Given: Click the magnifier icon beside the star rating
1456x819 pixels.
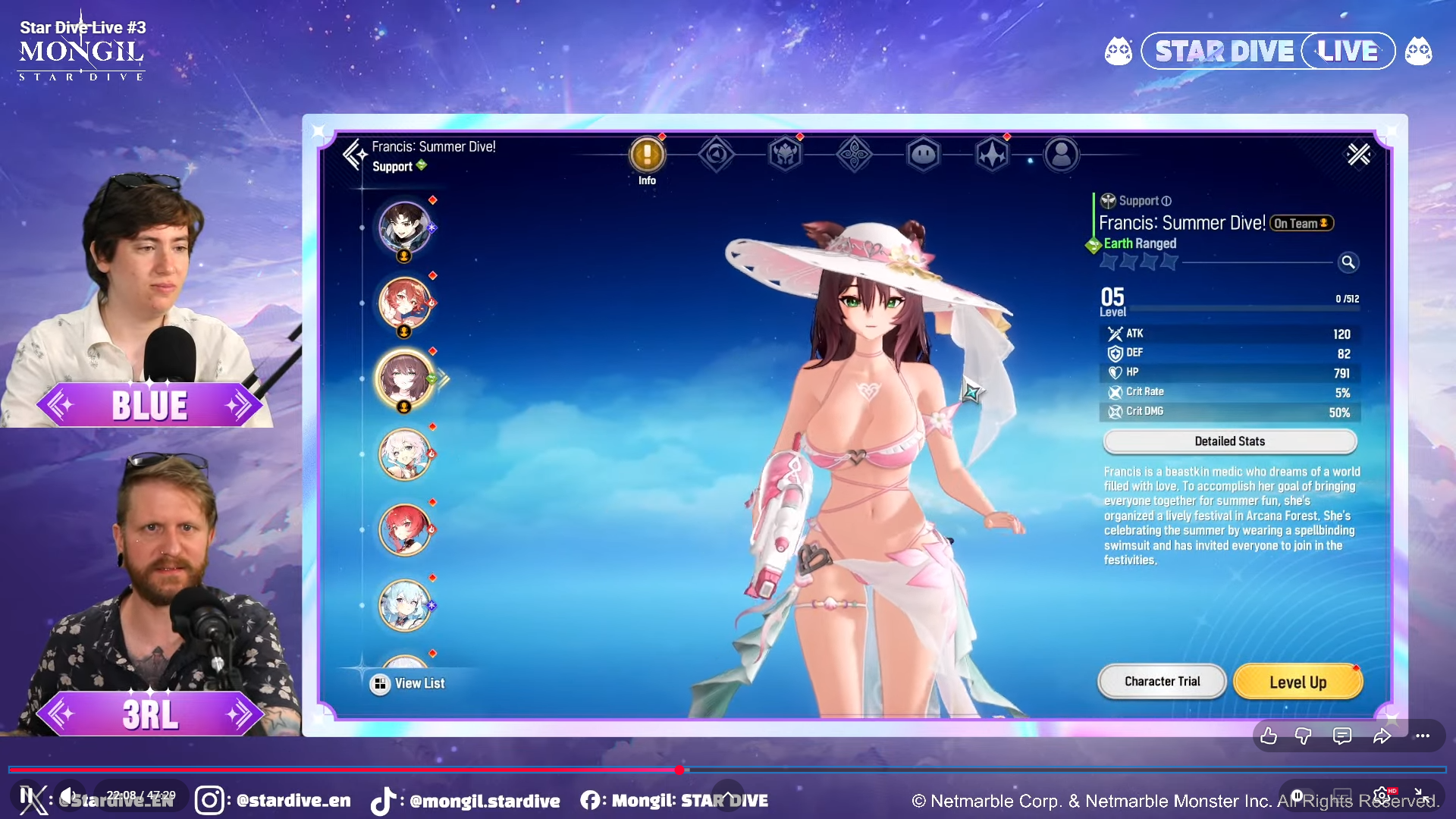Looking at the screenshot, I should tap(1348, 262).
